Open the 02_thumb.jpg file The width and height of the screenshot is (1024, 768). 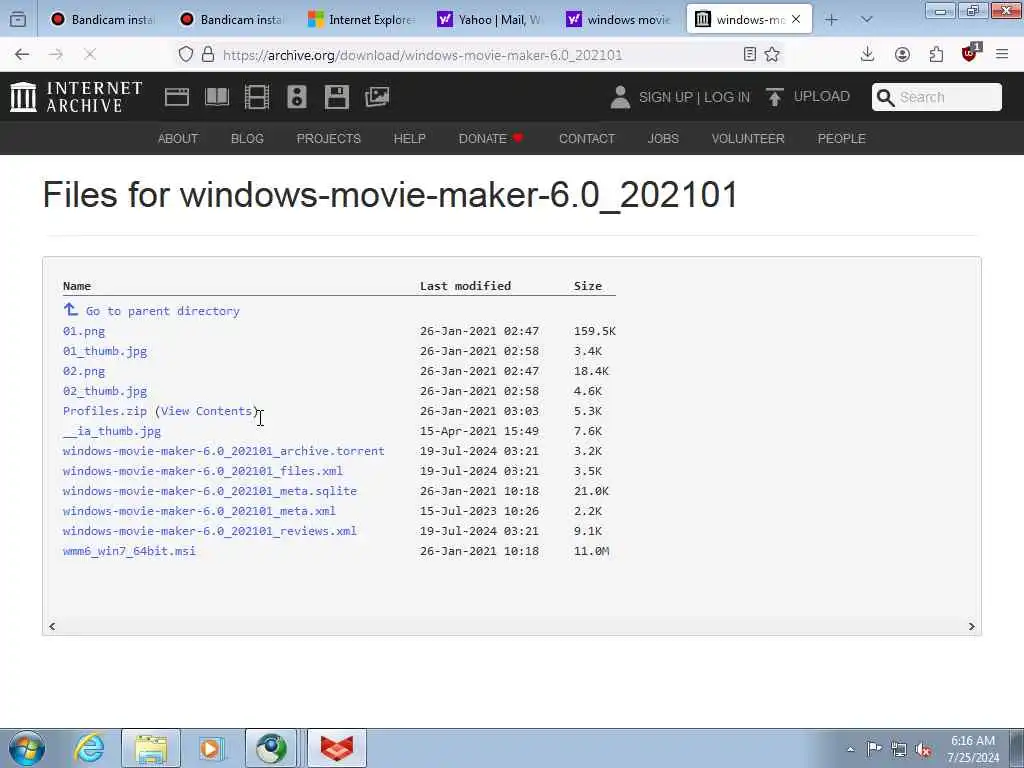point(104,391)
